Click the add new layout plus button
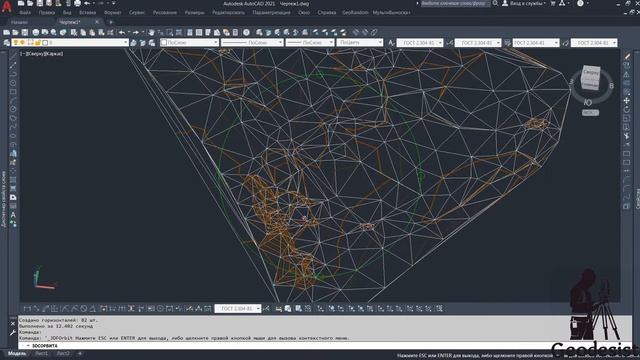The image size is (640, 360). click(80, 353)
